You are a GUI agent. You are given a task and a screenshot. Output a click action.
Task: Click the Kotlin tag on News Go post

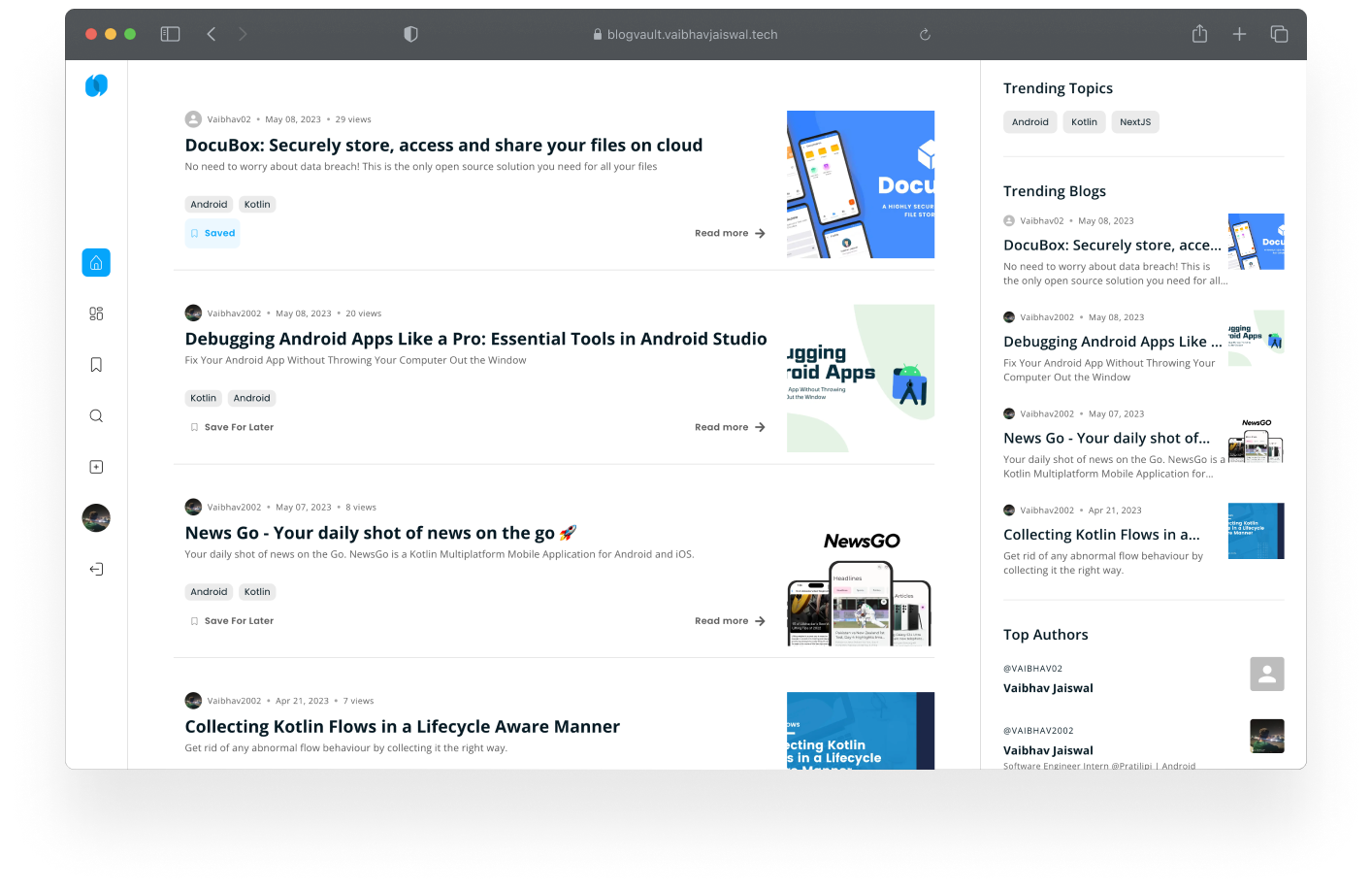tap(257, 591)
